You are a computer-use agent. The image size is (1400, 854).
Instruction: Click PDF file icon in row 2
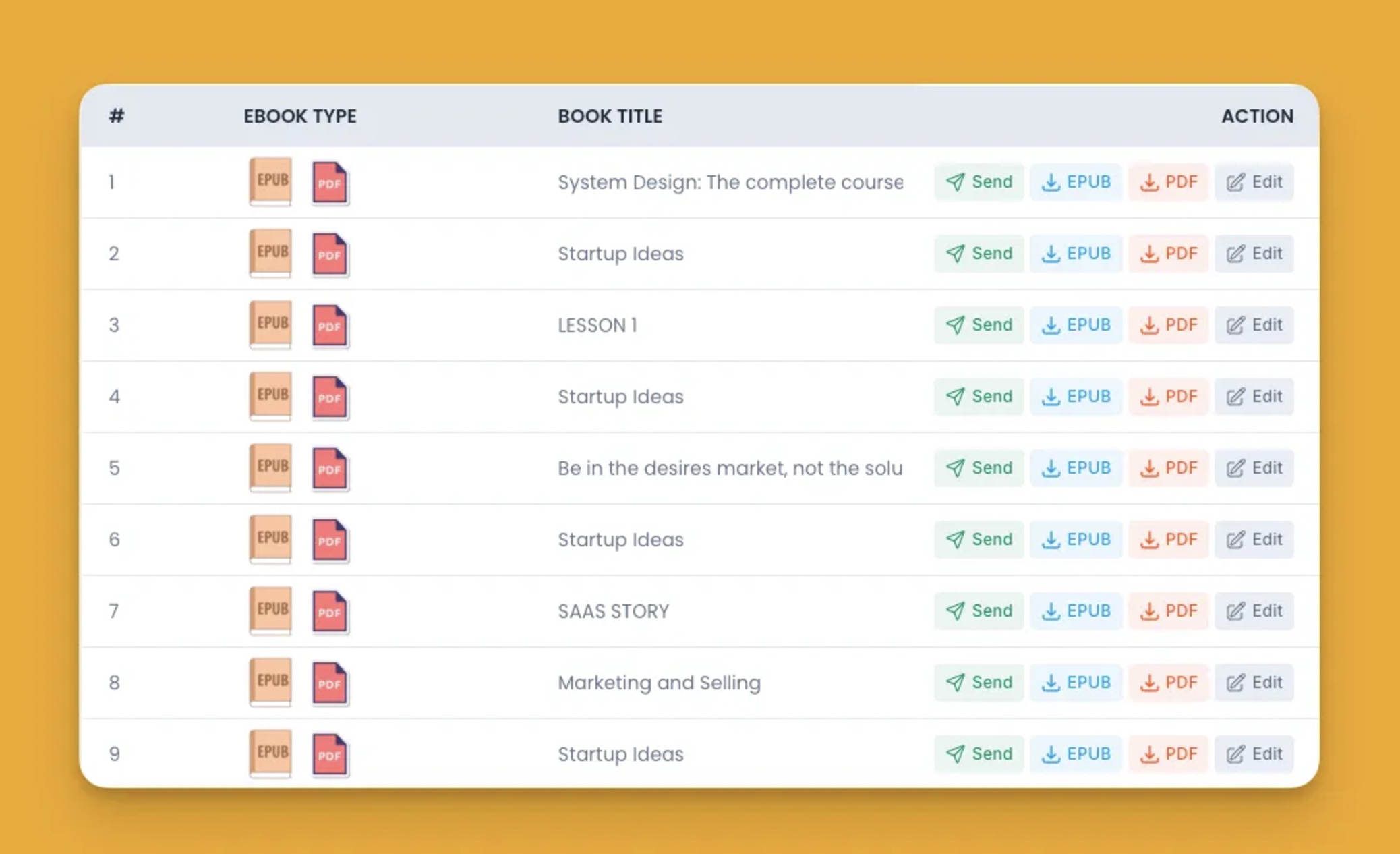(x=330, y=254)
